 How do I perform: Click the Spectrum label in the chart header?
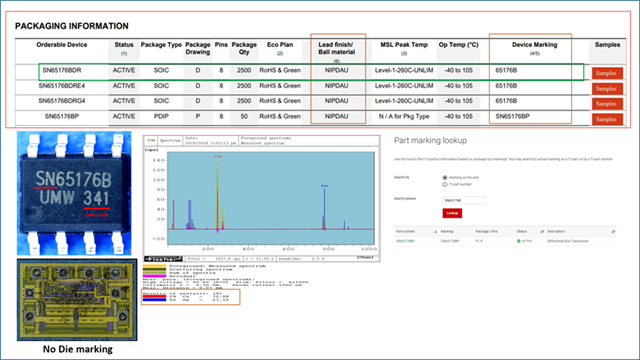[170, 140]
